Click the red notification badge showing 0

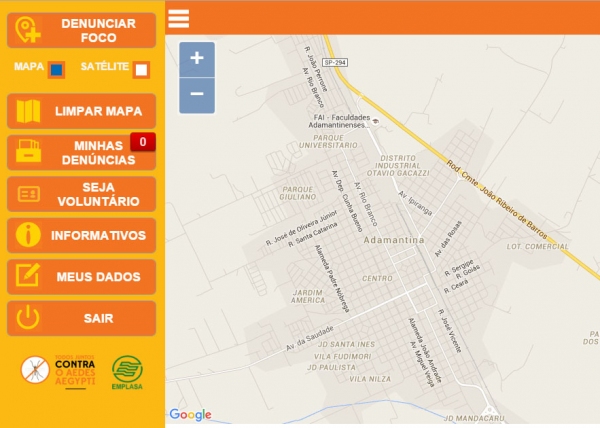pos(143,142)
